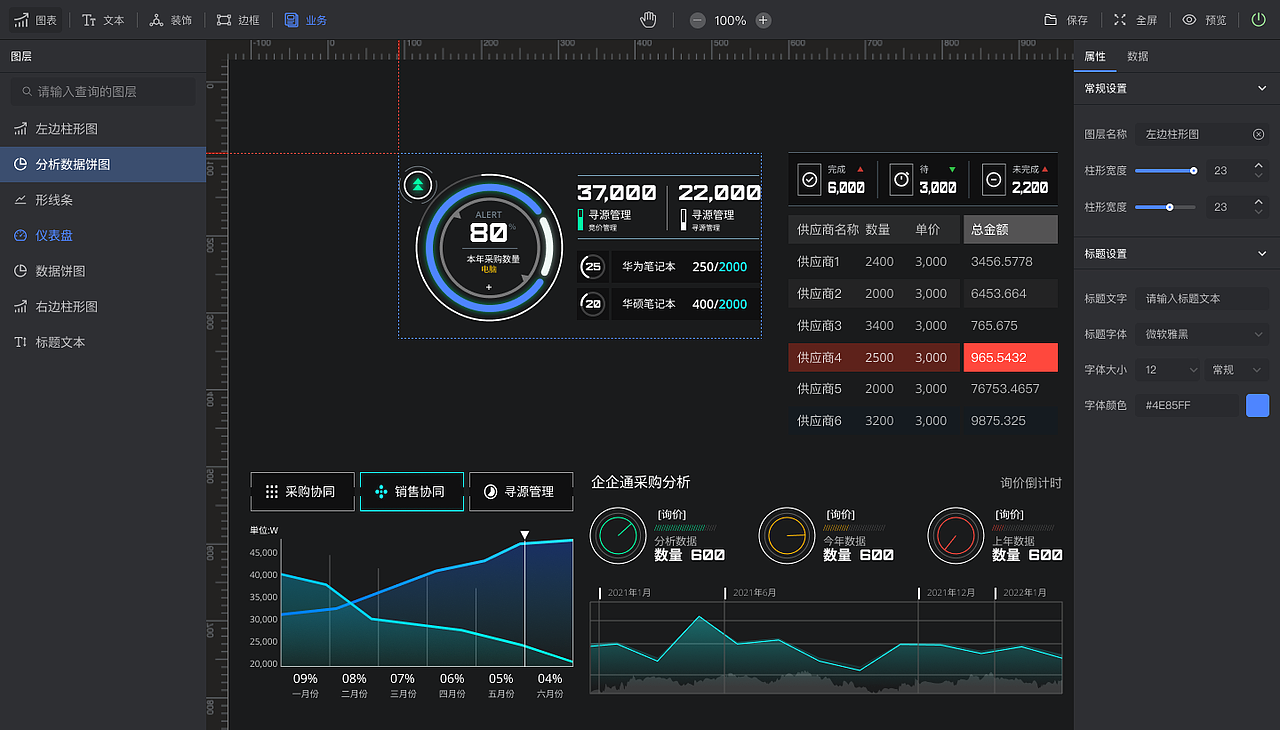Select the 右边柱形图 layer
Viewport: 1280px width, 730px height.
[x=103, y=306]
